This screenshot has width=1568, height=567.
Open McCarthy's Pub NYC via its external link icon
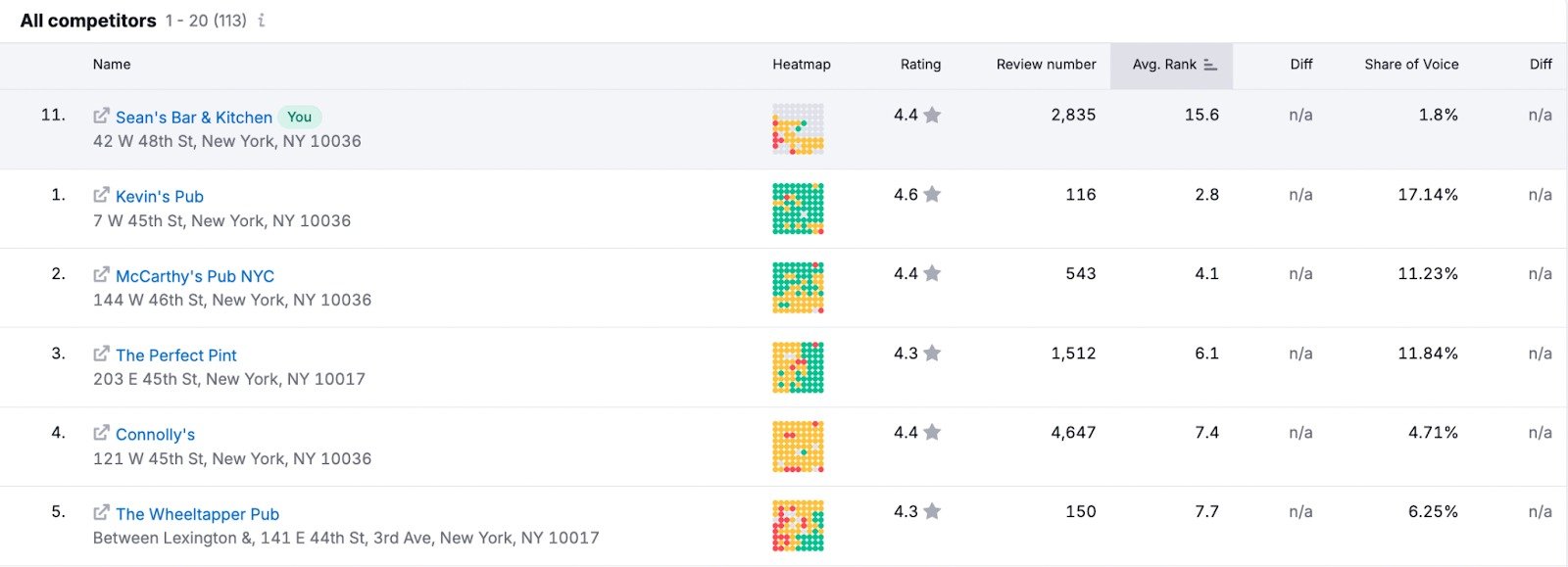coord(101,275)
